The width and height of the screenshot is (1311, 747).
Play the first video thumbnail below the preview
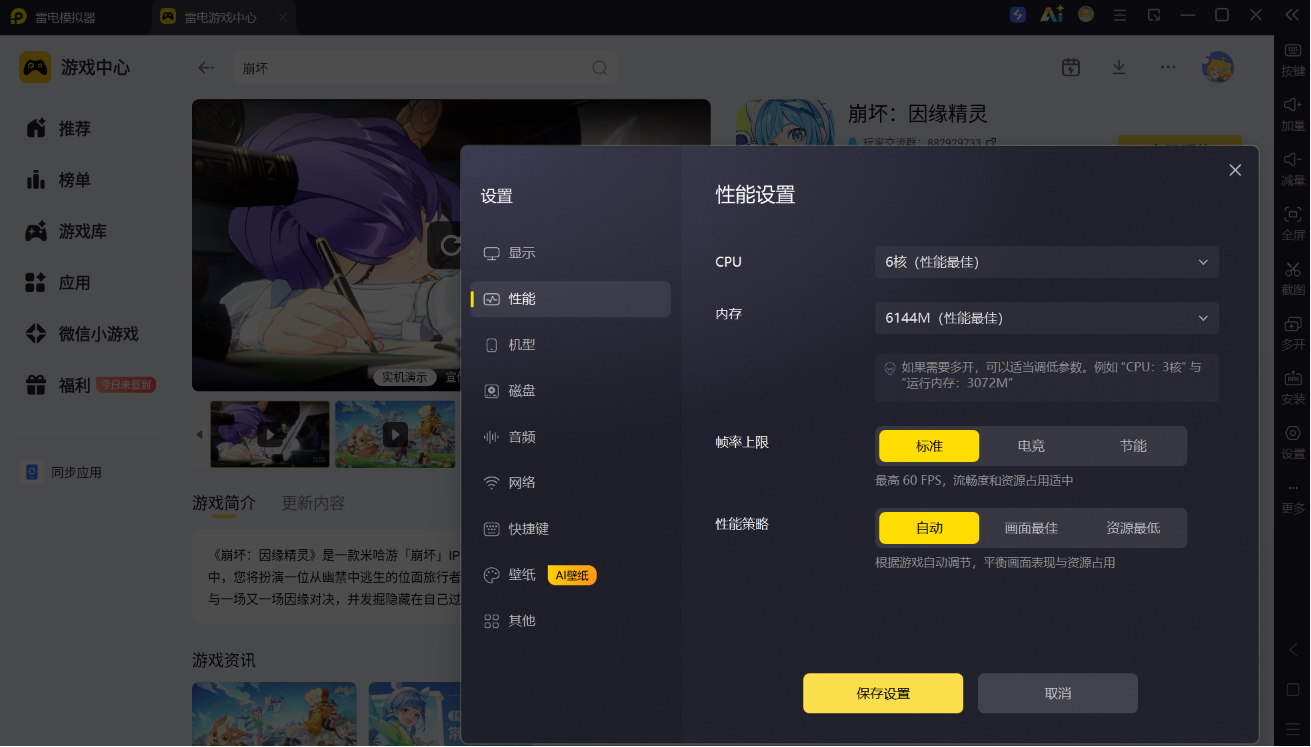click(x=270, y=435)
